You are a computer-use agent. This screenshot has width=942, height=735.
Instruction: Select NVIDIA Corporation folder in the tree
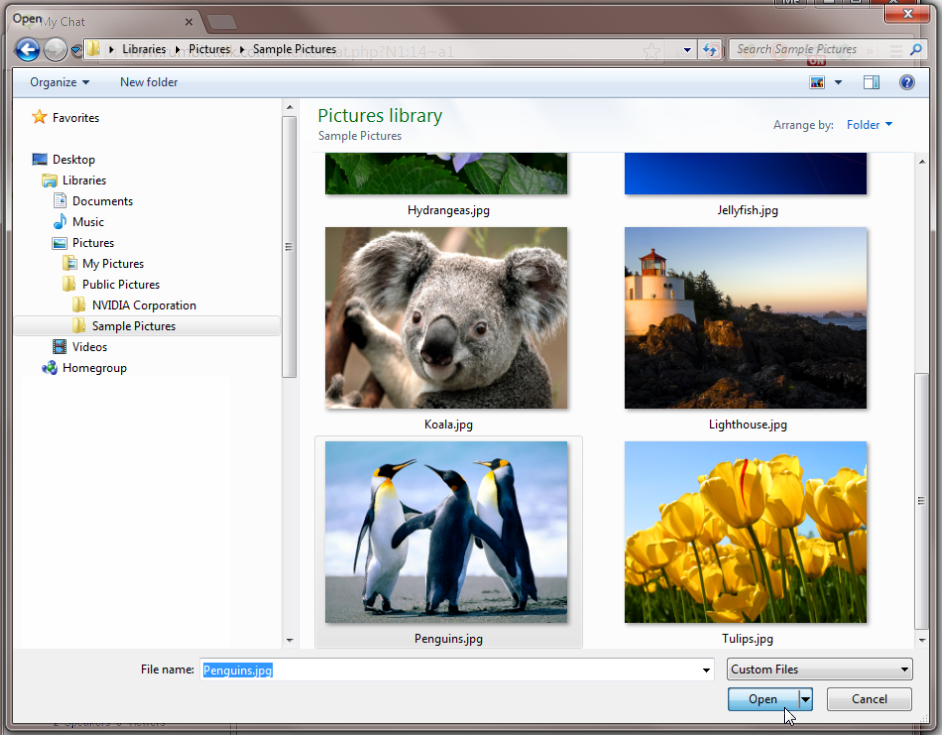click(143, 306)
